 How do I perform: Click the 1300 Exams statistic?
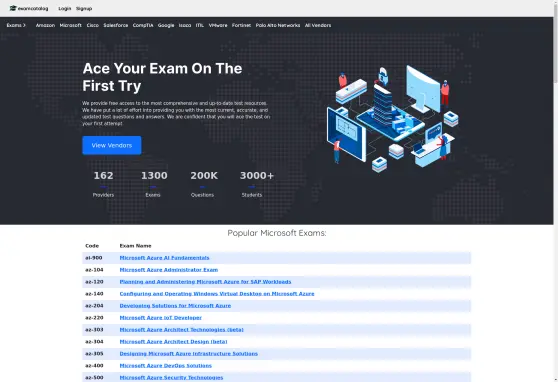coord(154,184)
